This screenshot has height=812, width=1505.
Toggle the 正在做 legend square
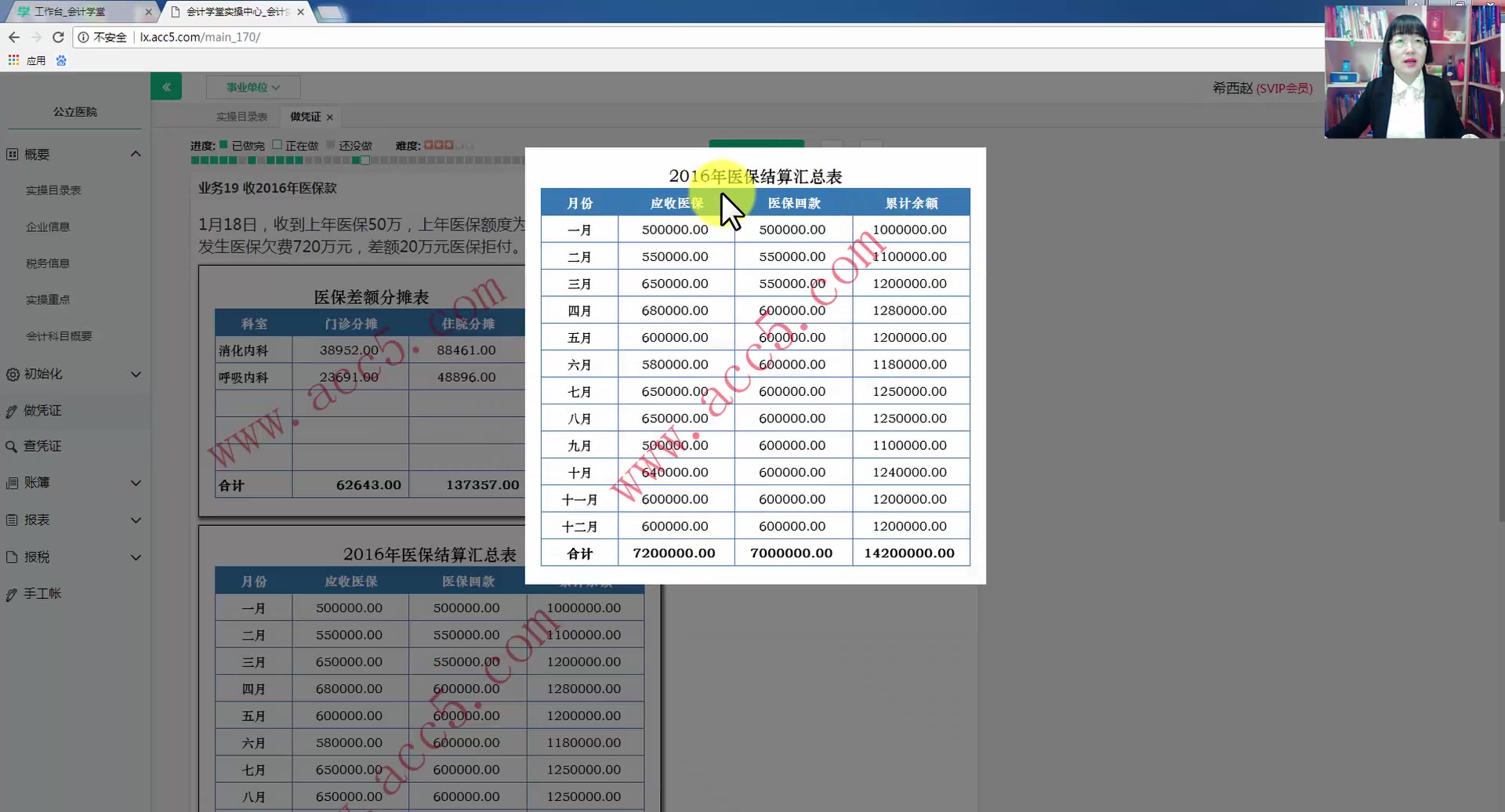277,145
